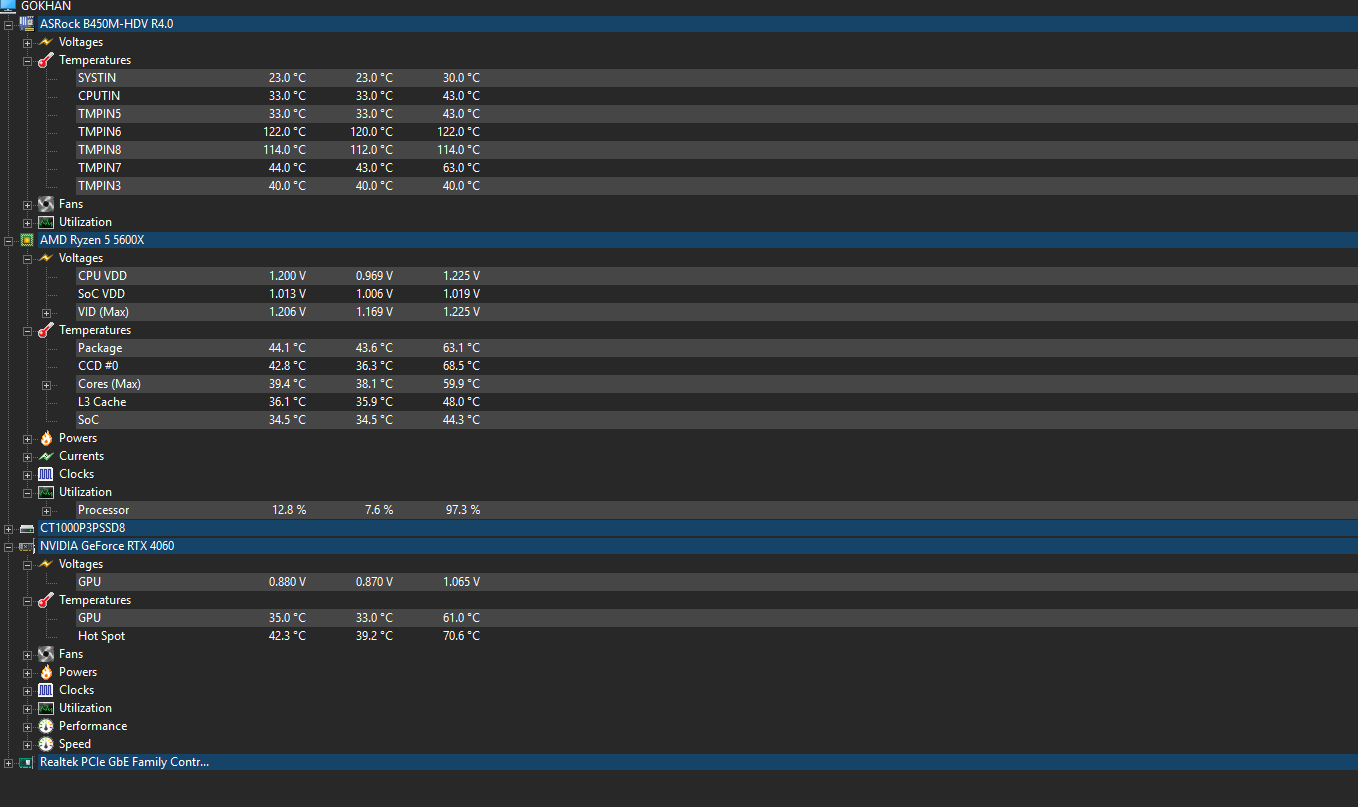This screenshot has height=807, width=1358.
Task: Expand the Processor utilization row
Action: pyautogui.click(x=46, y=511)
